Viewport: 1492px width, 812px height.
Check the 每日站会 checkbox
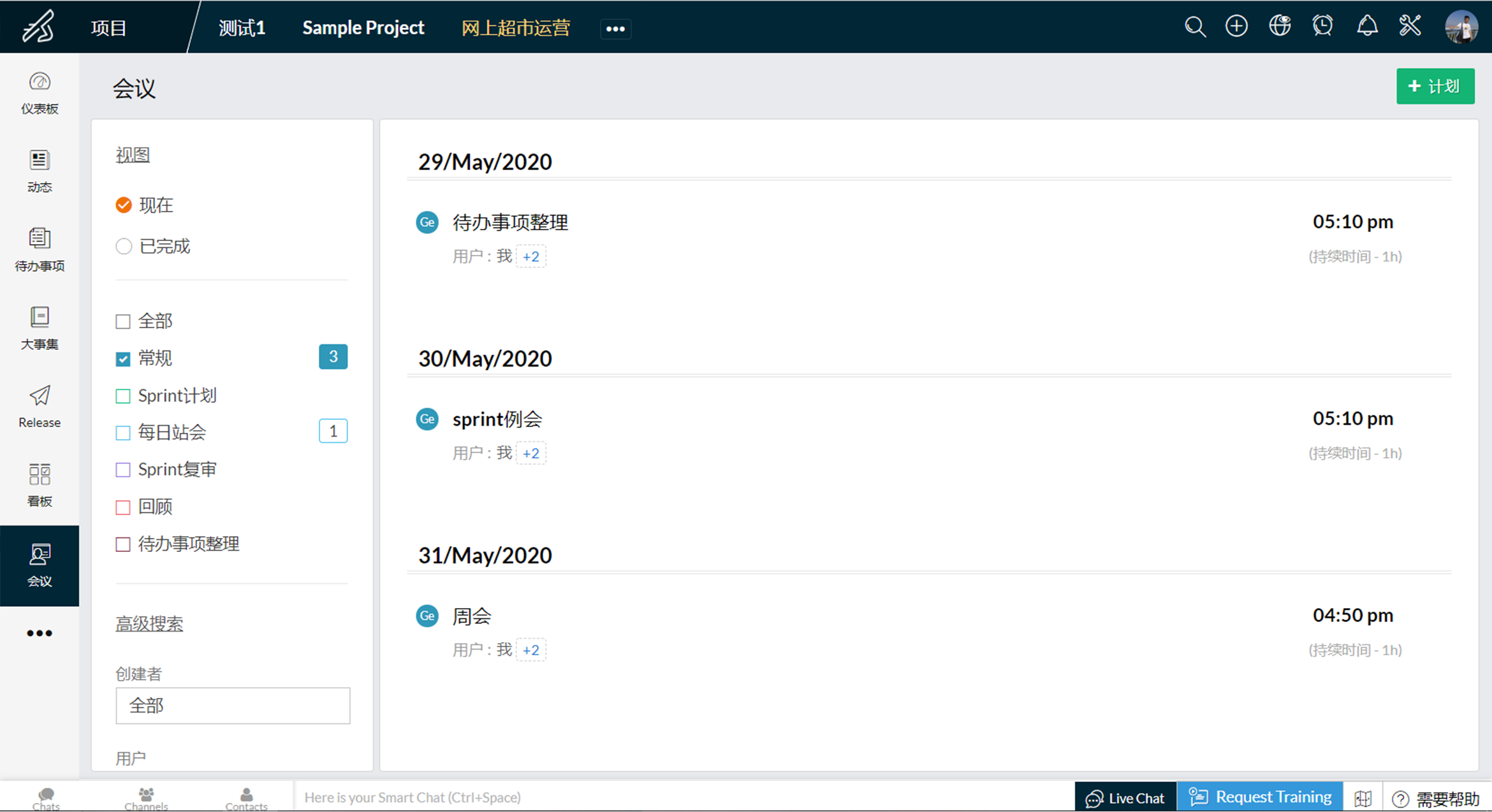[123, 433]
